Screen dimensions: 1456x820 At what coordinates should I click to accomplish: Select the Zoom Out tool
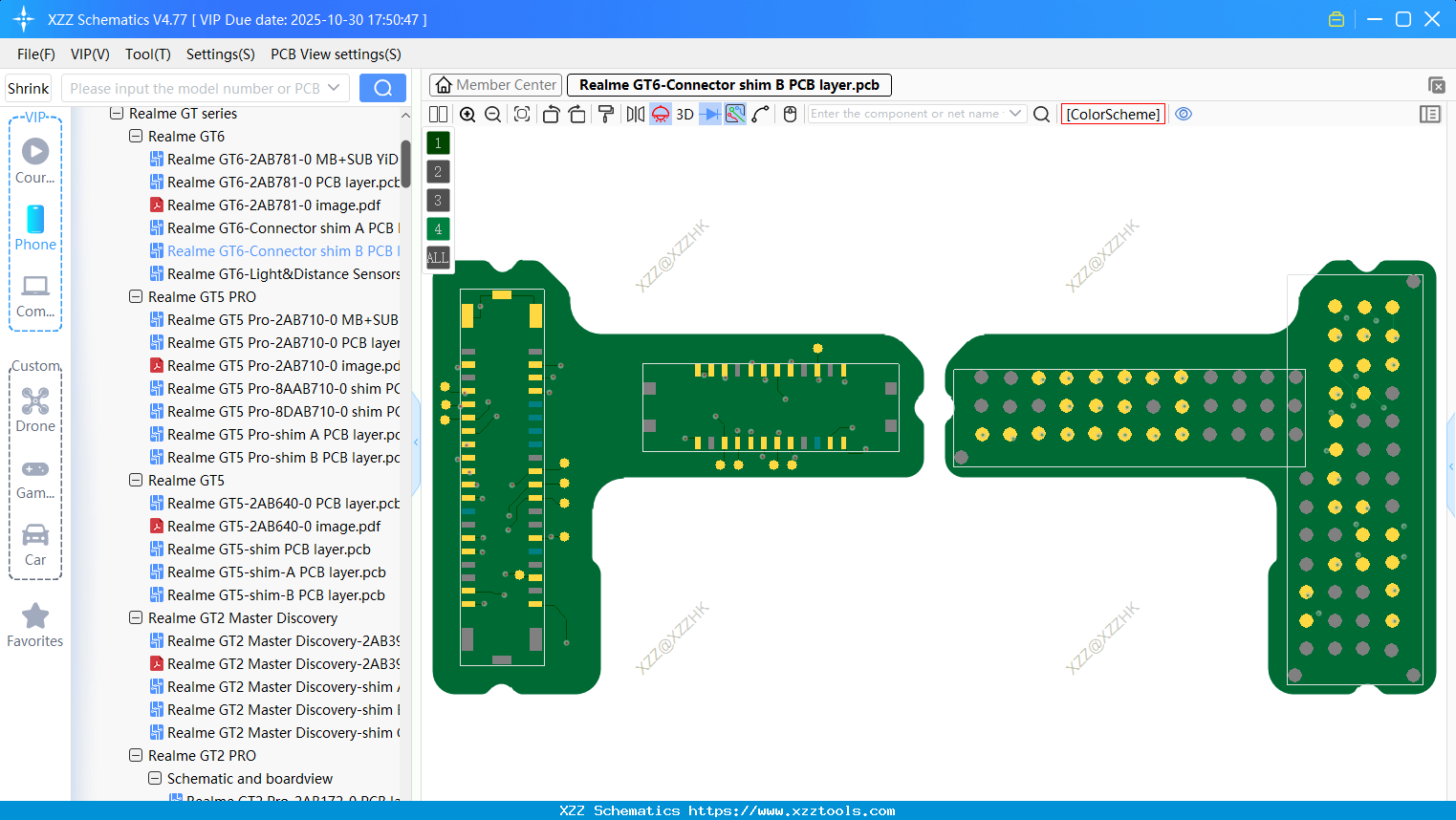coord(492,114)
